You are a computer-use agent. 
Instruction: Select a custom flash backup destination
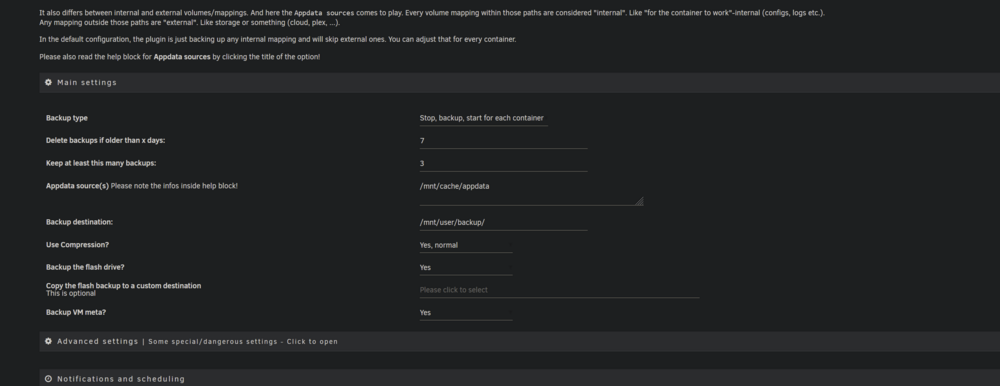pos(559,290)
